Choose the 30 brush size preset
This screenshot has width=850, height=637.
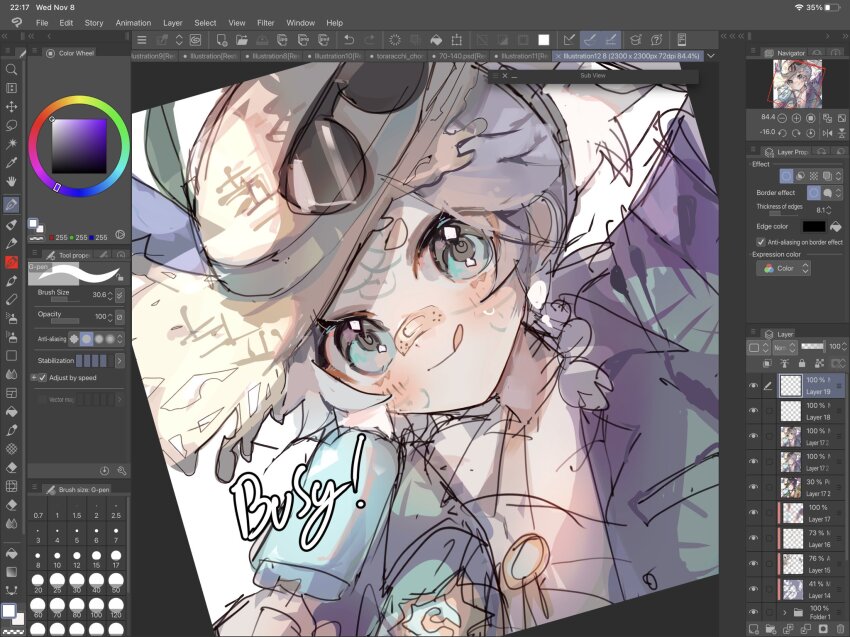click(x=76, y=583)
